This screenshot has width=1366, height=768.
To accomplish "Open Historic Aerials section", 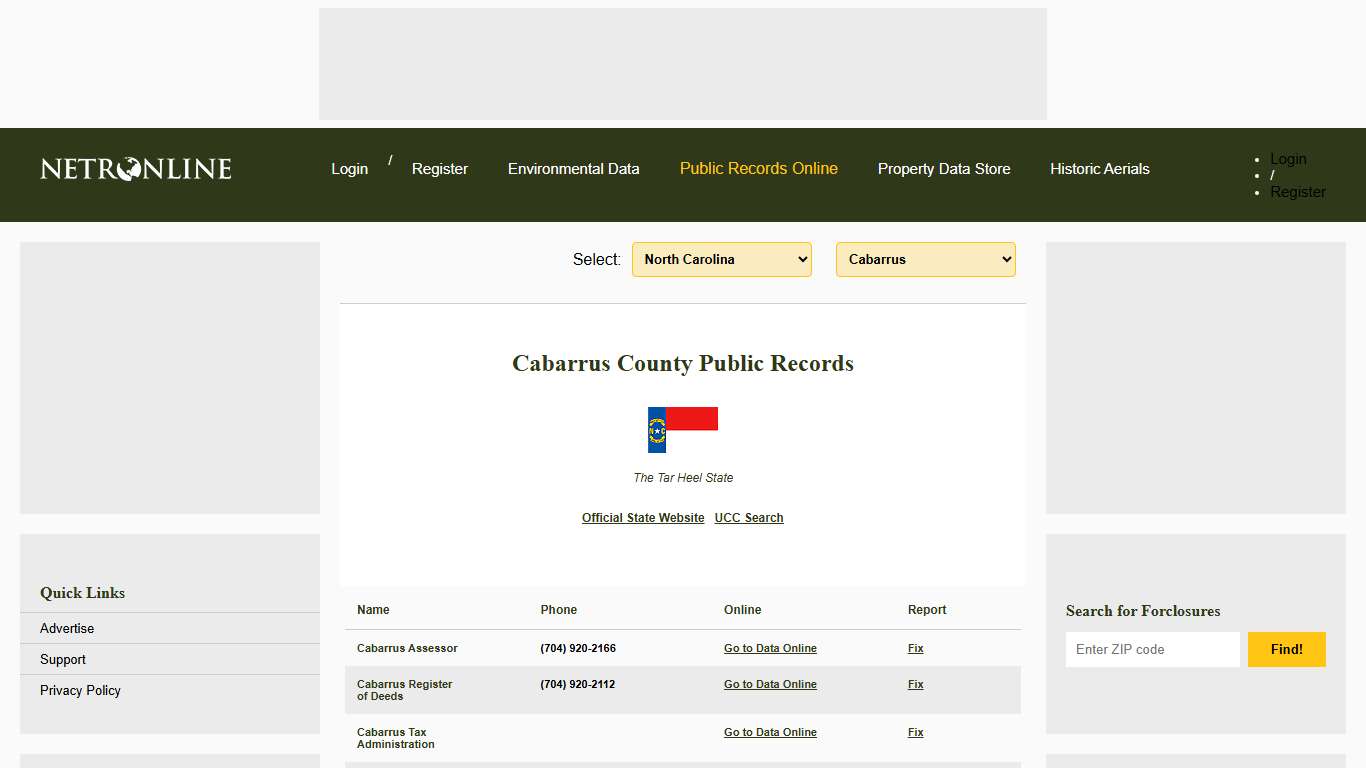I will (1099, 168).
